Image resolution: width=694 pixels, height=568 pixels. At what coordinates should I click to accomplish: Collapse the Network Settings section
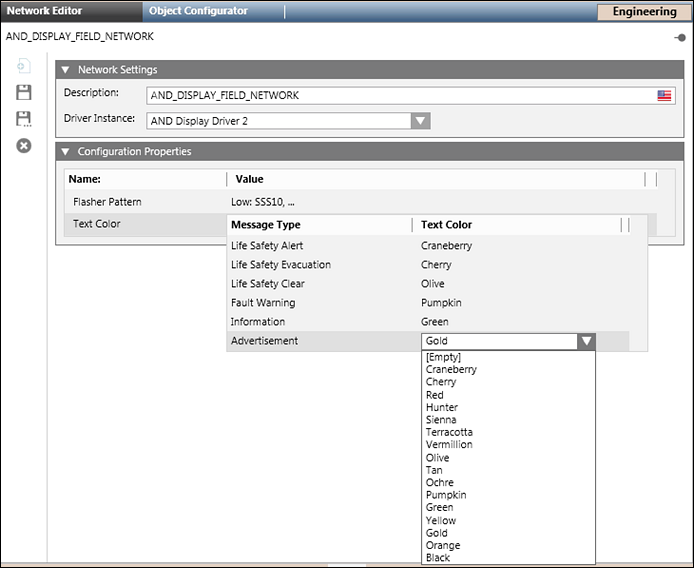point(66,70)
